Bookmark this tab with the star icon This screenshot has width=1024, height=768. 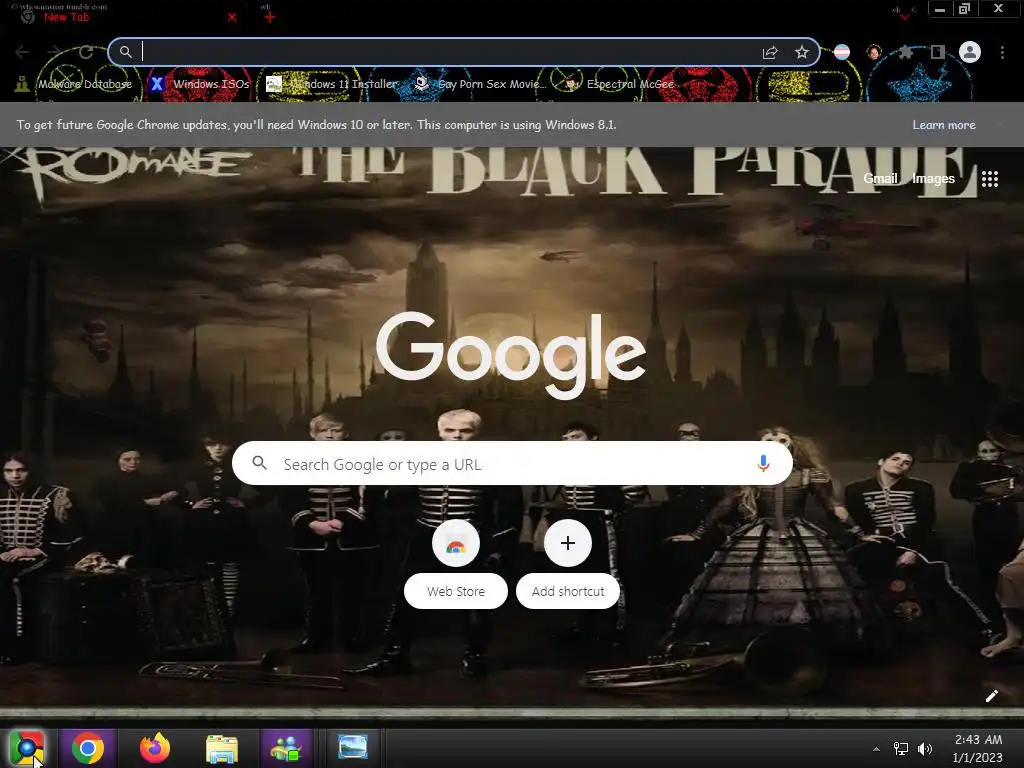tap(802, 52)
